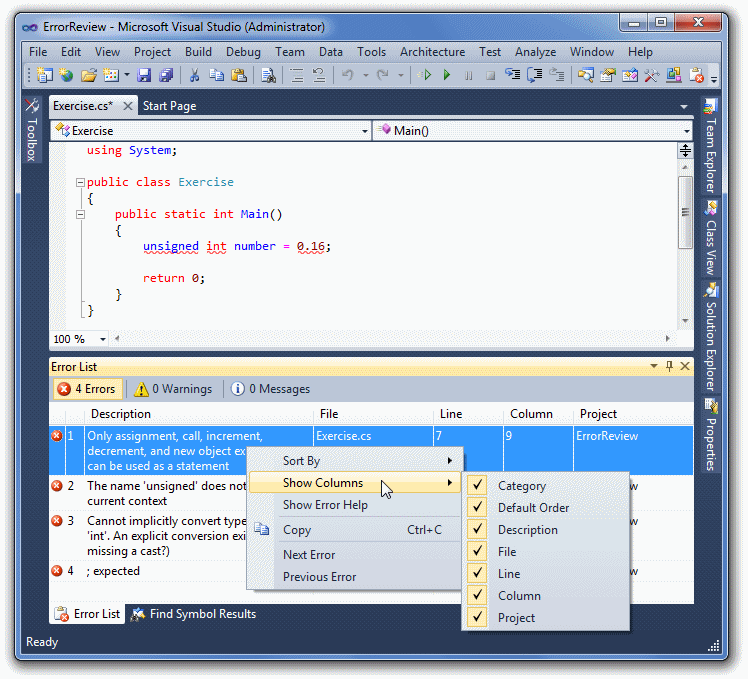This screenshot has height=679, width=748.
Task: Close the Exercise.cs tab
Action: pos(128,106)
